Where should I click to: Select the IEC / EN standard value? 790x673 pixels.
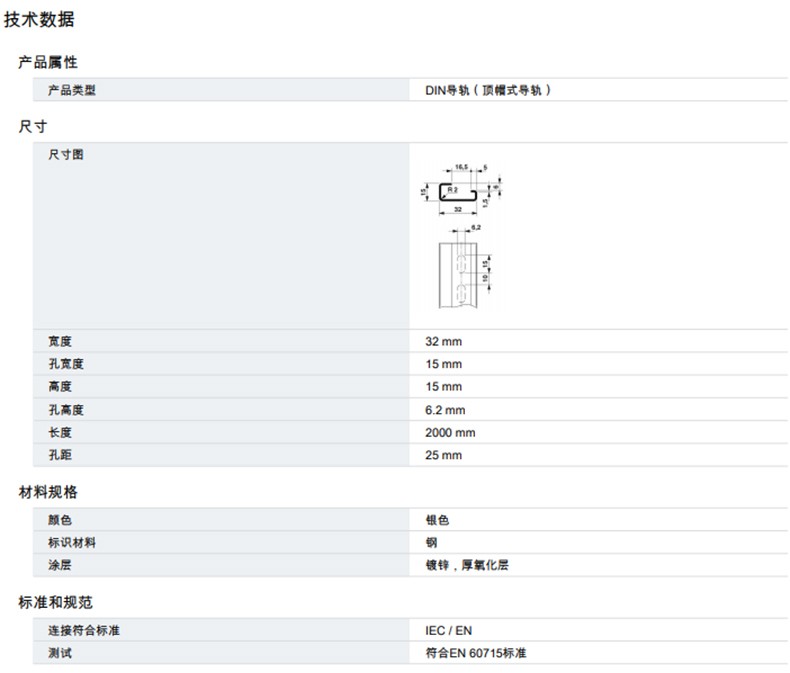coord(447,630)
